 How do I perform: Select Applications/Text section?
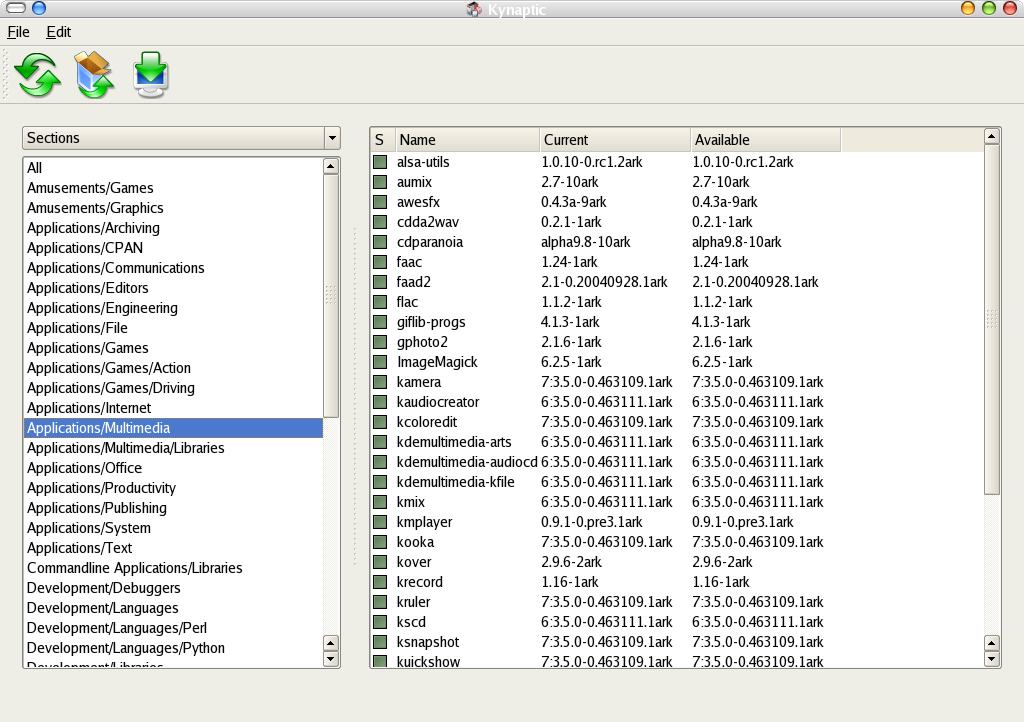173,548
